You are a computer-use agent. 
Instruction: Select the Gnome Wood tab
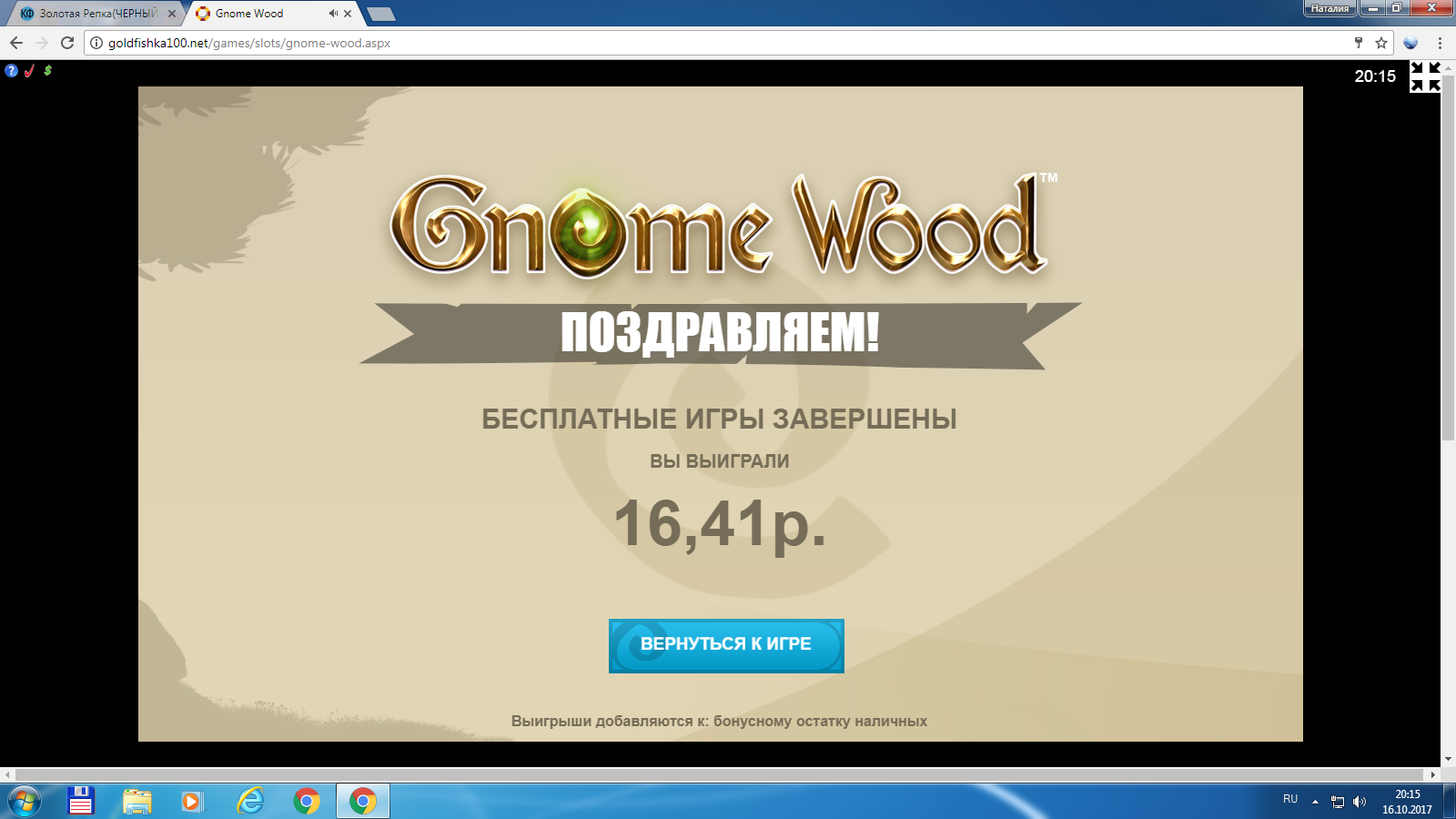pyautogui.click(x=271, y=14)
